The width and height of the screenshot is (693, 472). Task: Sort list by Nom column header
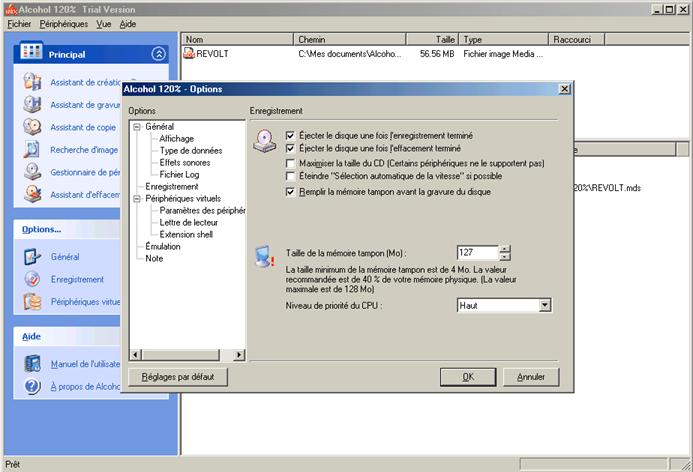point(237,39)
